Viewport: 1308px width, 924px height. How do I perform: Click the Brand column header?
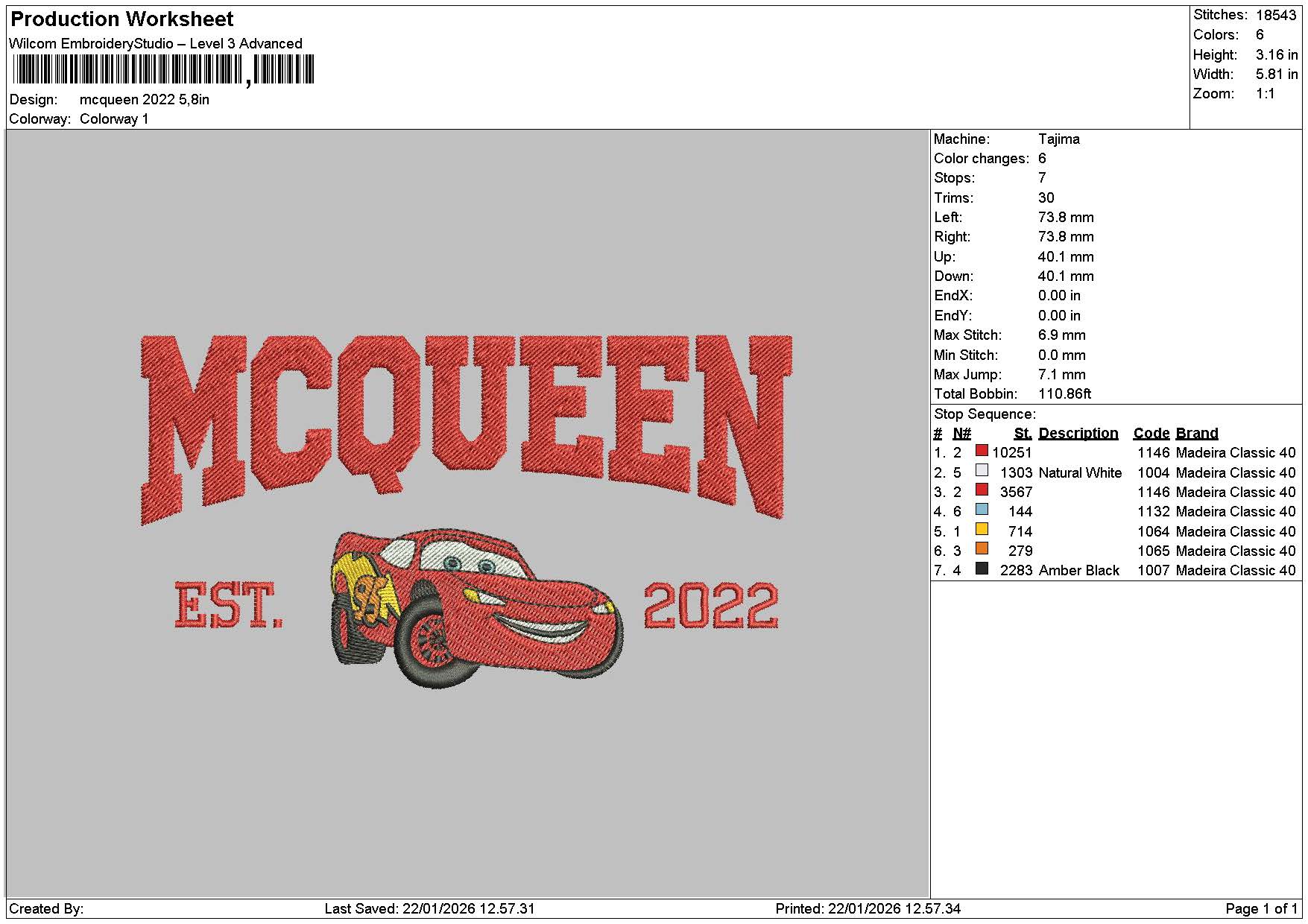click(1197, 434)
